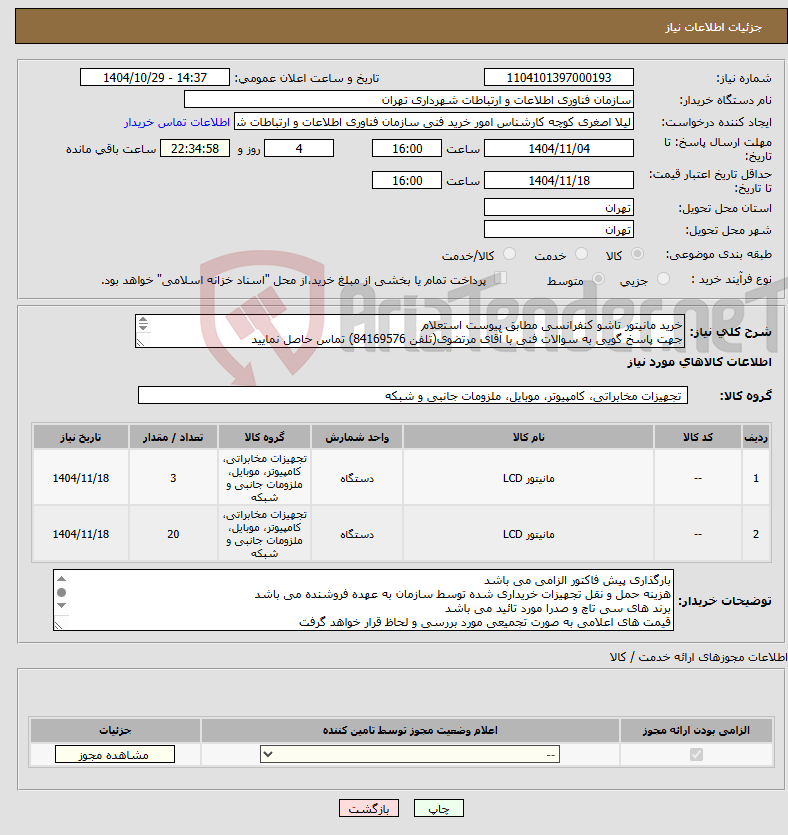Click the need number field 1104101397000193
This screenshot has height=835, width=788.
[x=559, y=77]
